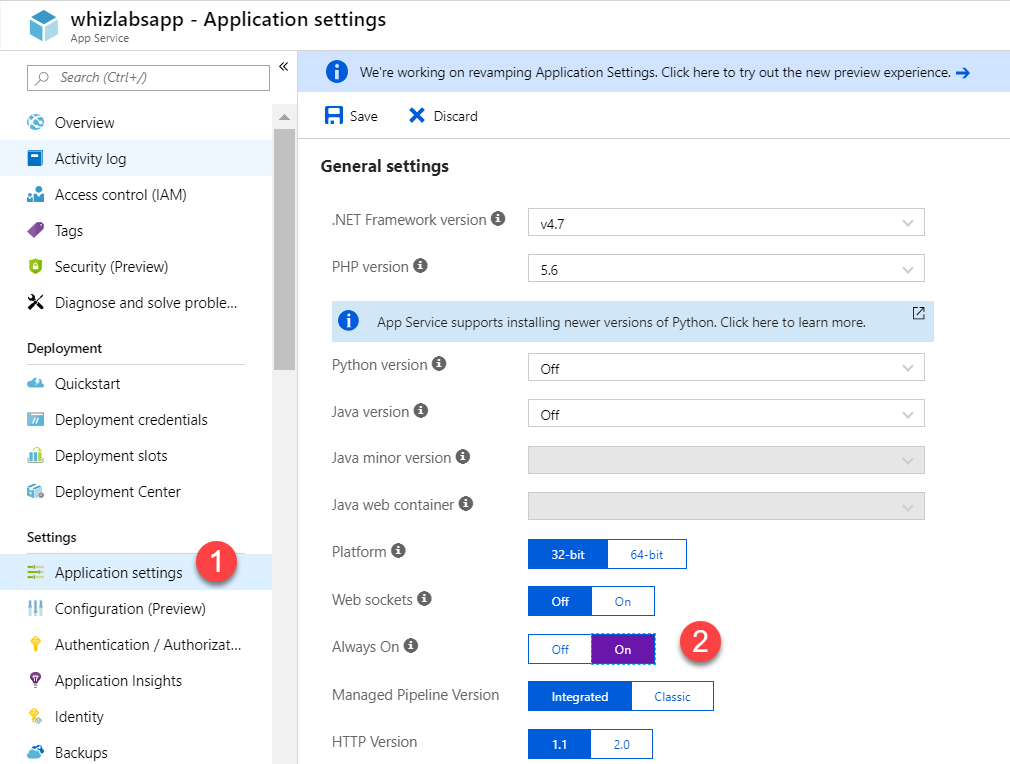Open the Java web container dropdown
This screenshot has height=764, width=1010.
(726, 506)
